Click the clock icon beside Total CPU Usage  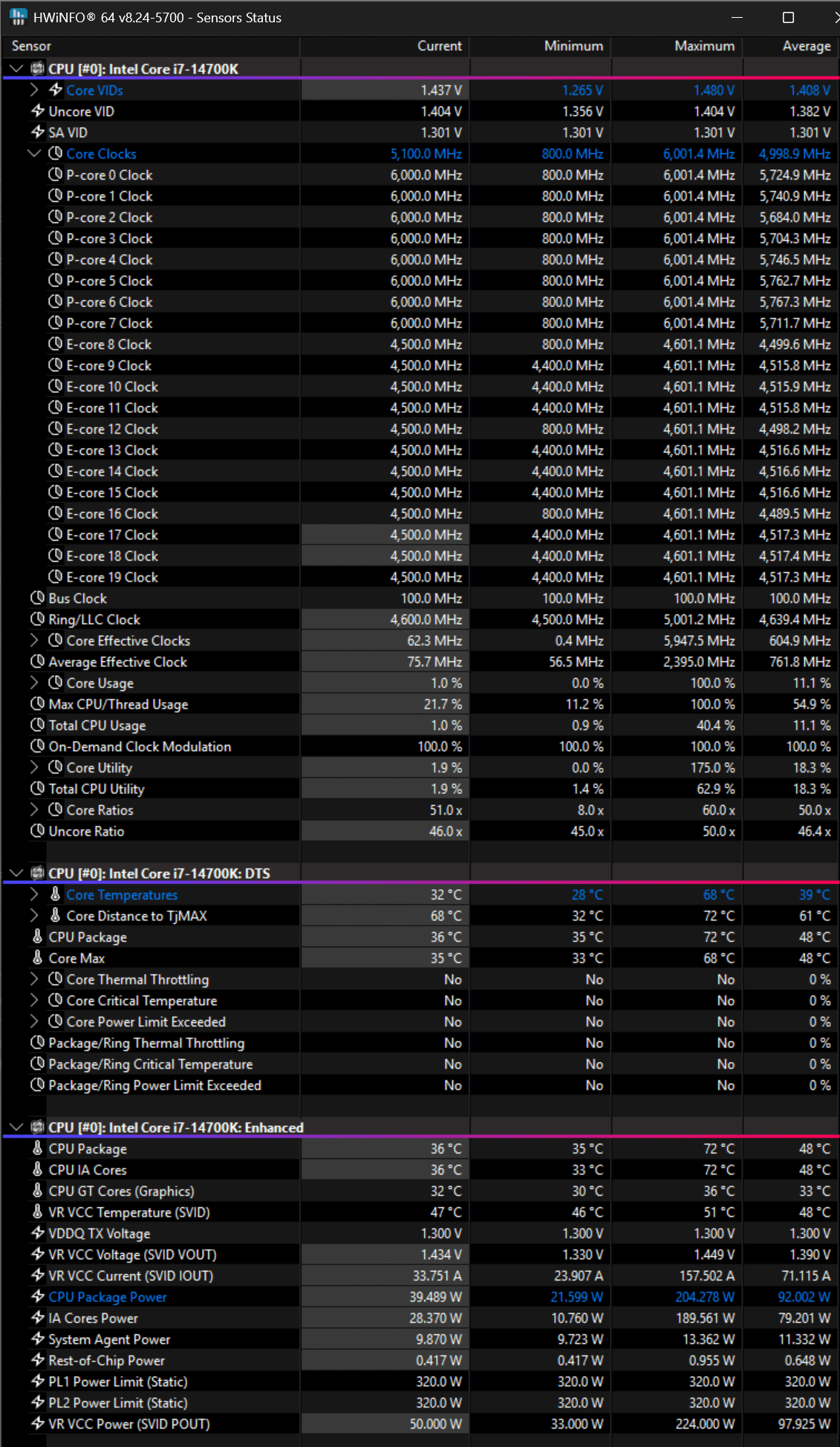[38, 725]
